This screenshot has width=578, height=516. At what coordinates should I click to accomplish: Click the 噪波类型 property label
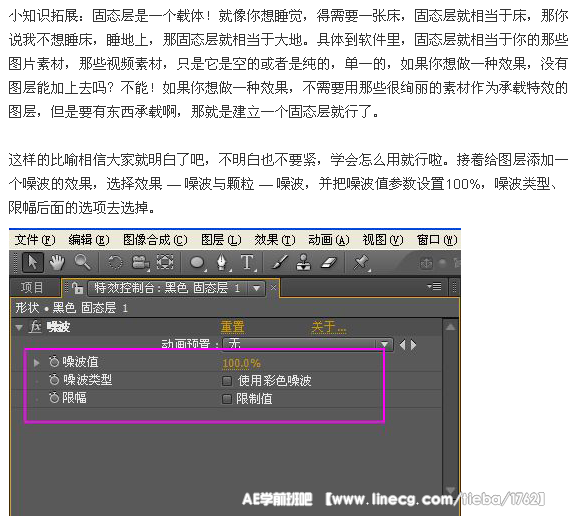[87, 380]
